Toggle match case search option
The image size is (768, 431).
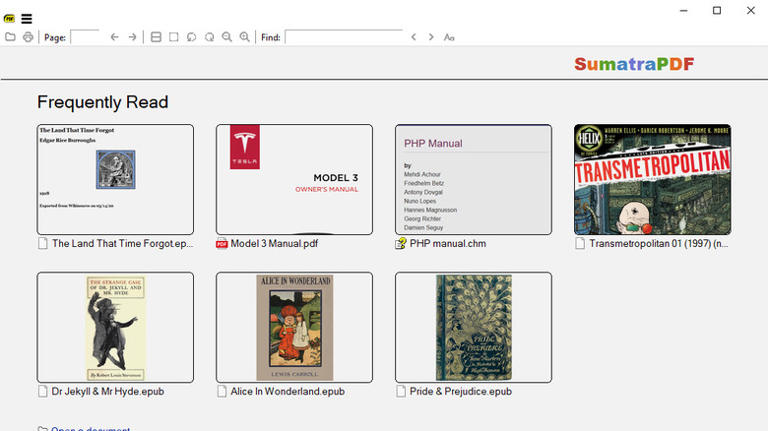click(x=450, y=37)
